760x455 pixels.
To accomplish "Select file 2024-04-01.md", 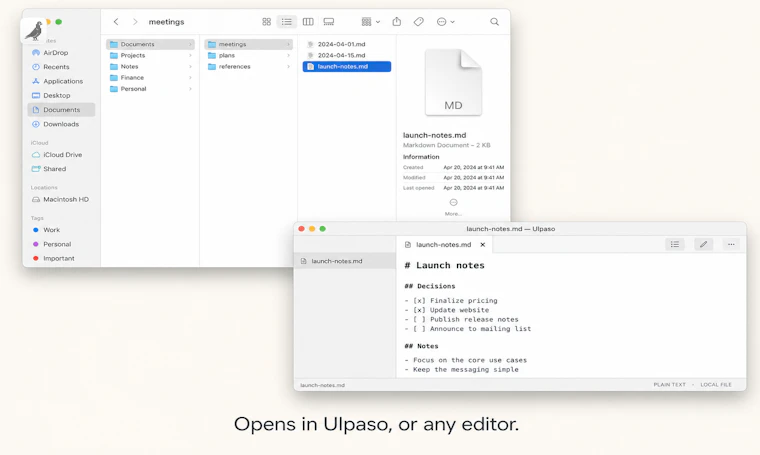I will [347, 44].
